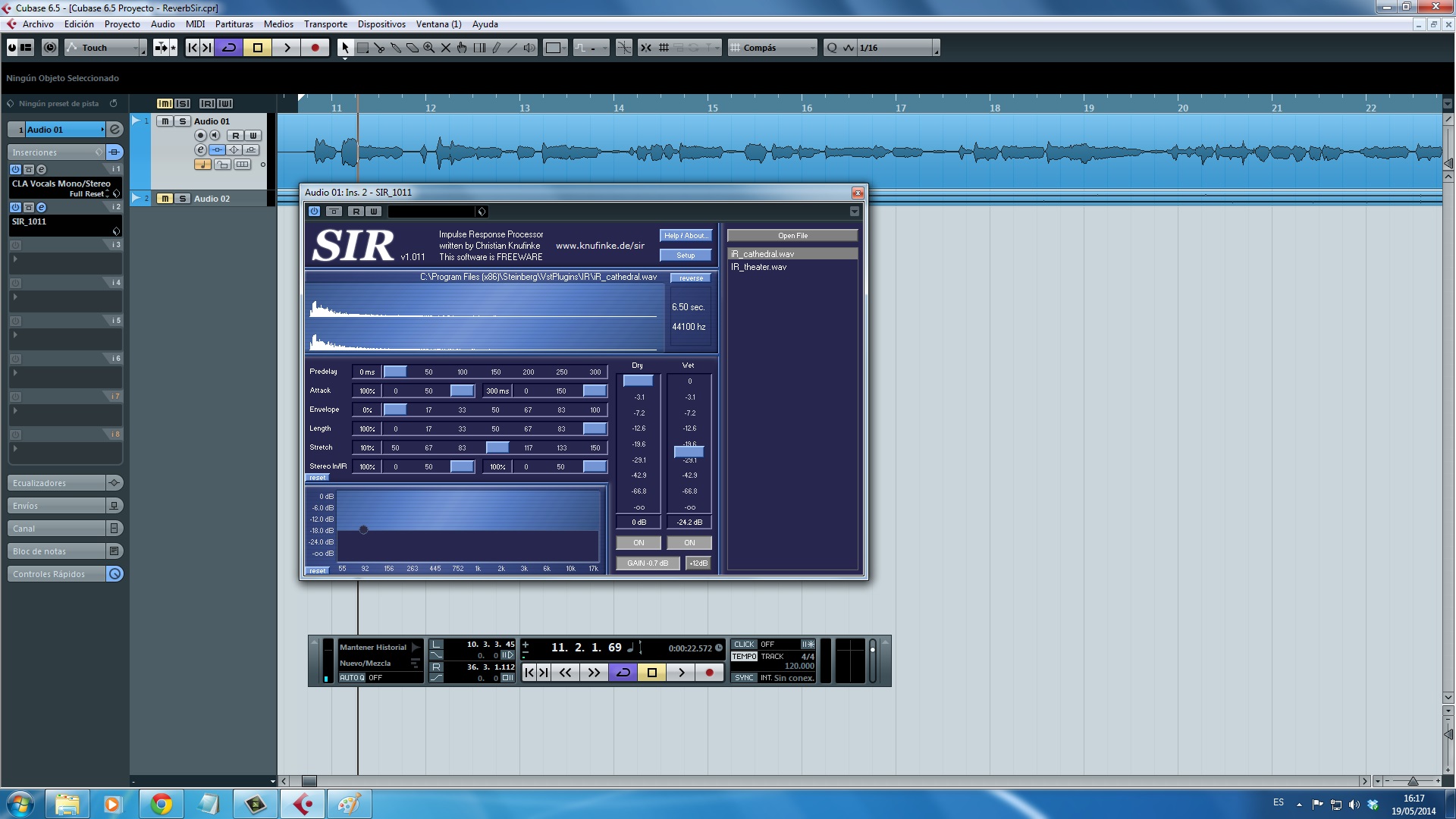This screenshot has height=819, width=1456.
Task: Open the MIDI menu
Action: point(196,24)
